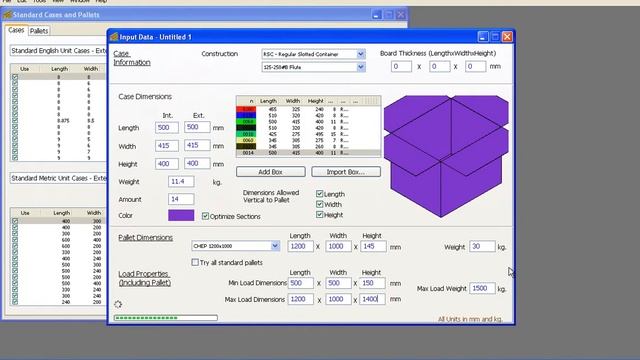Toggle Use checkbox for metric row 500 x 400
Viewport: 640px width, 360px height.
[15, 283]
